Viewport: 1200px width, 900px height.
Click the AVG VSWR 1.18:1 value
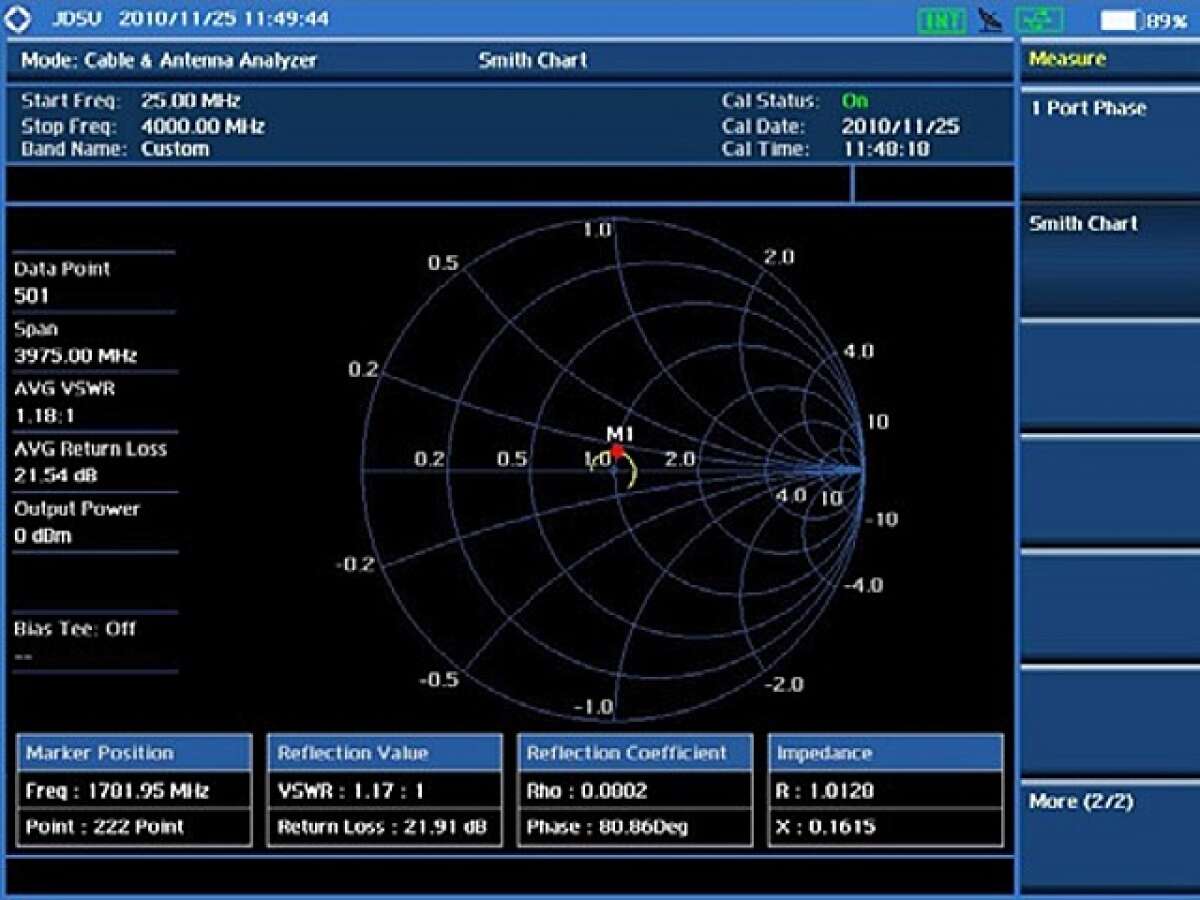pyautogui.click(x=43, y=415)
